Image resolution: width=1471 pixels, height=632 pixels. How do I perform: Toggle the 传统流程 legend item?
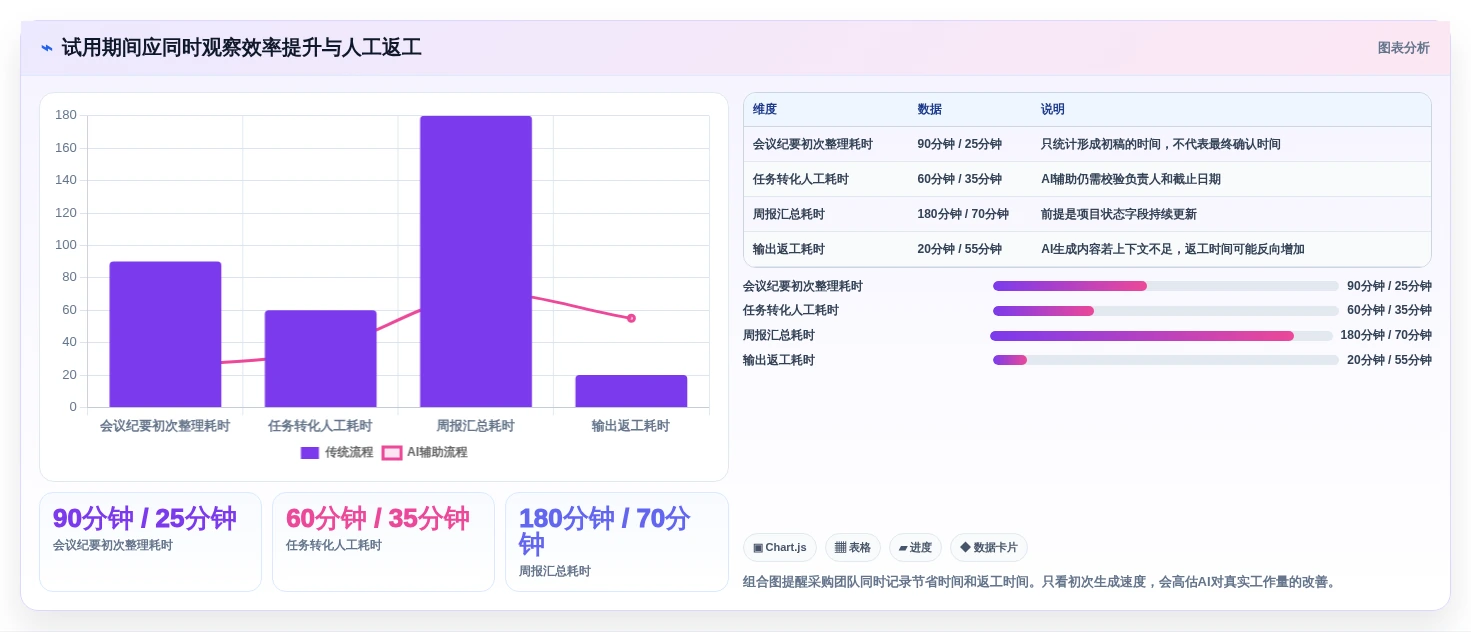(337, 452)
